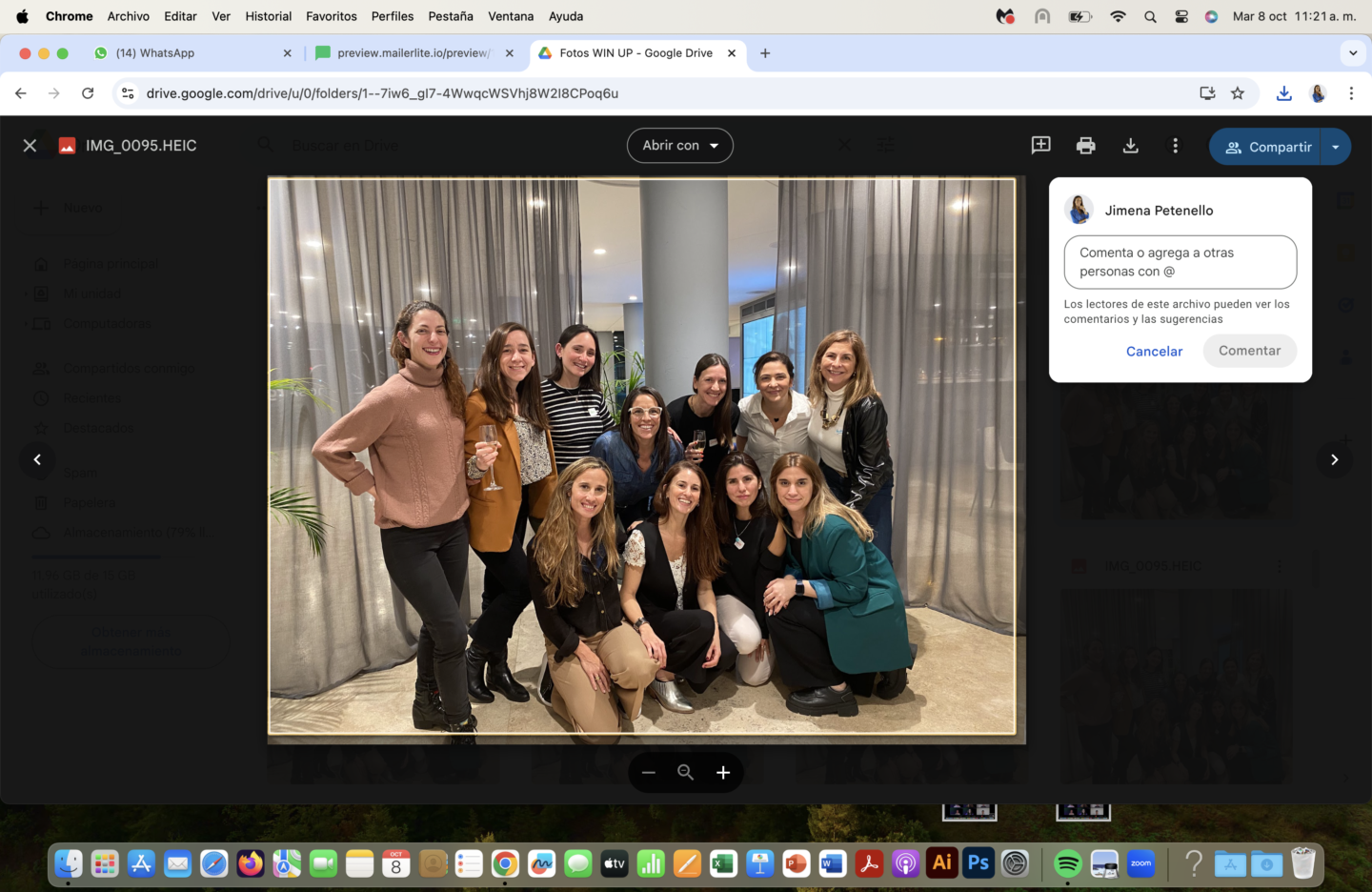Expand Chrome tab search dropdown
This screenshot has width=1372, height=892.
[1352, 53]
